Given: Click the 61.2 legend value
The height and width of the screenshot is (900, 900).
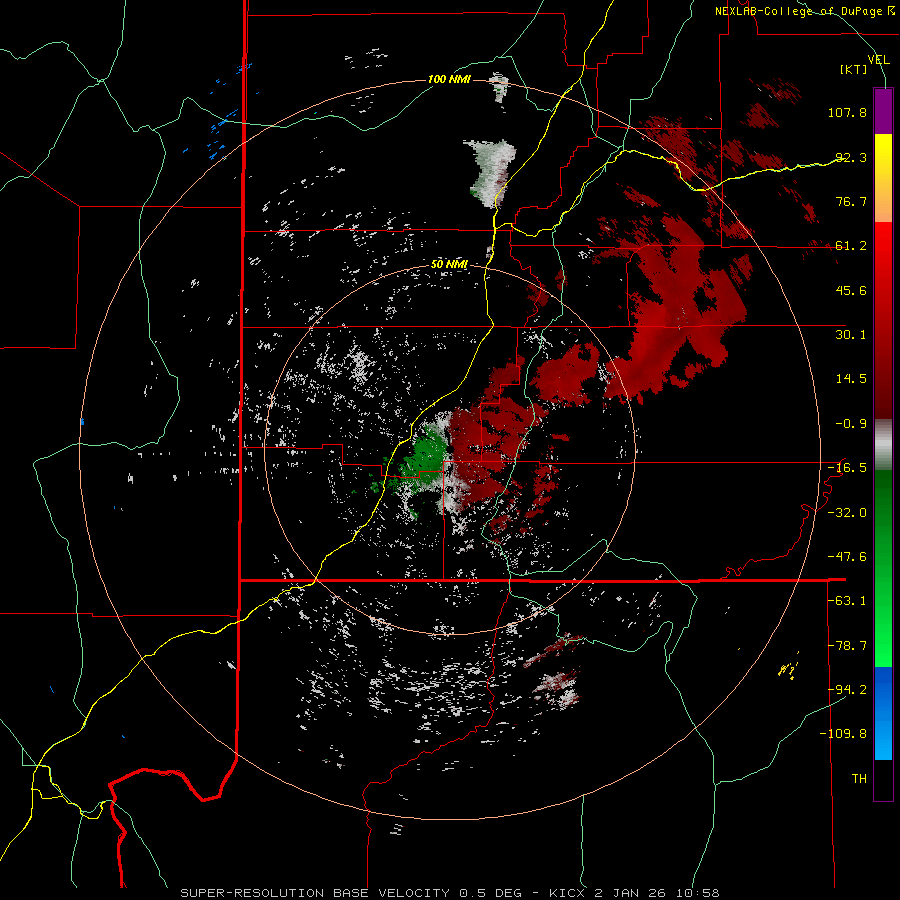Looking at the screenshot, I should pyautogui.click(x=851, y=245).
